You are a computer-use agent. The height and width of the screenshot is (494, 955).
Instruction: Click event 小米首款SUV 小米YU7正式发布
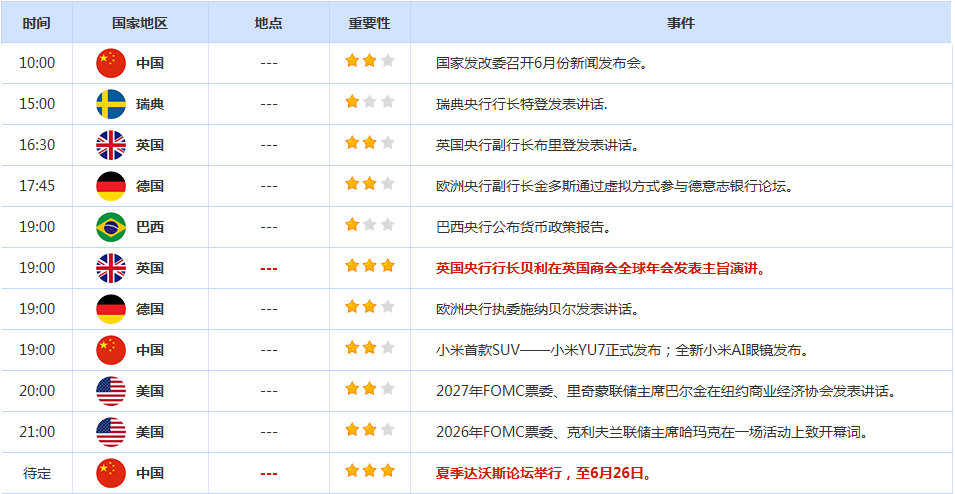coord(624,350)
